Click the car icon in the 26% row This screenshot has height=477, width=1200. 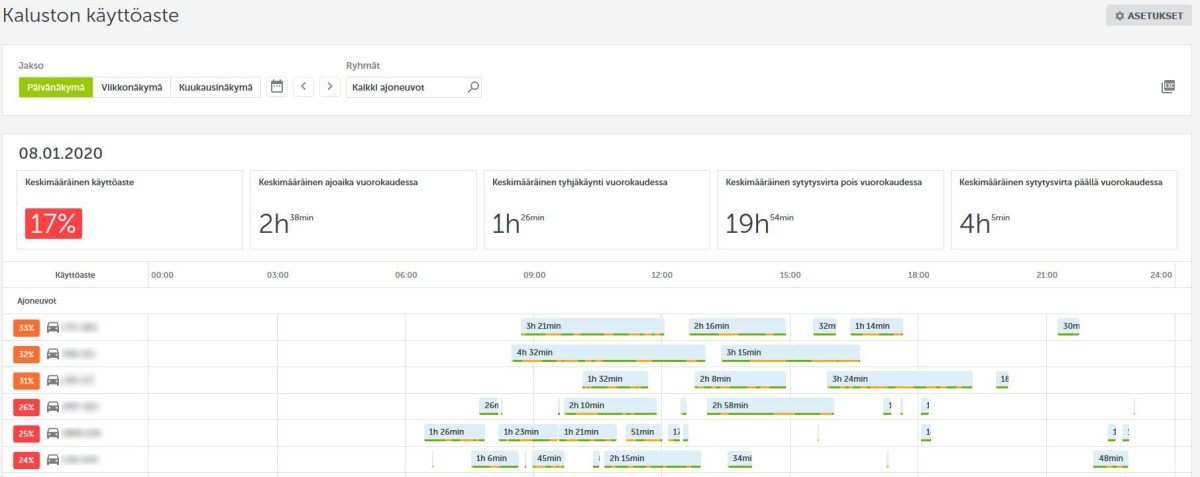point(53,407)
